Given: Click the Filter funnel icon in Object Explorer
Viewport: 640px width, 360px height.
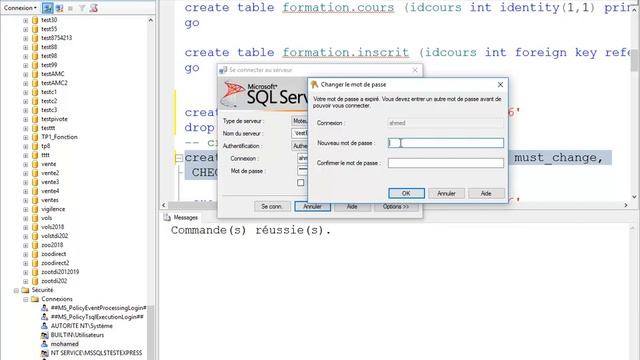Looking at the screenshot, I should [x=82, y=8].
